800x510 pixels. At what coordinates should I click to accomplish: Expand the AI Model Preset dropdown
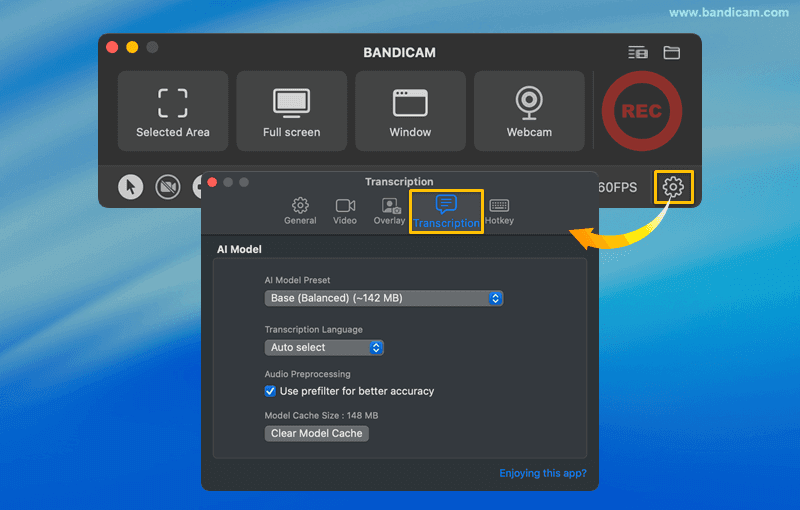(384, 298)
